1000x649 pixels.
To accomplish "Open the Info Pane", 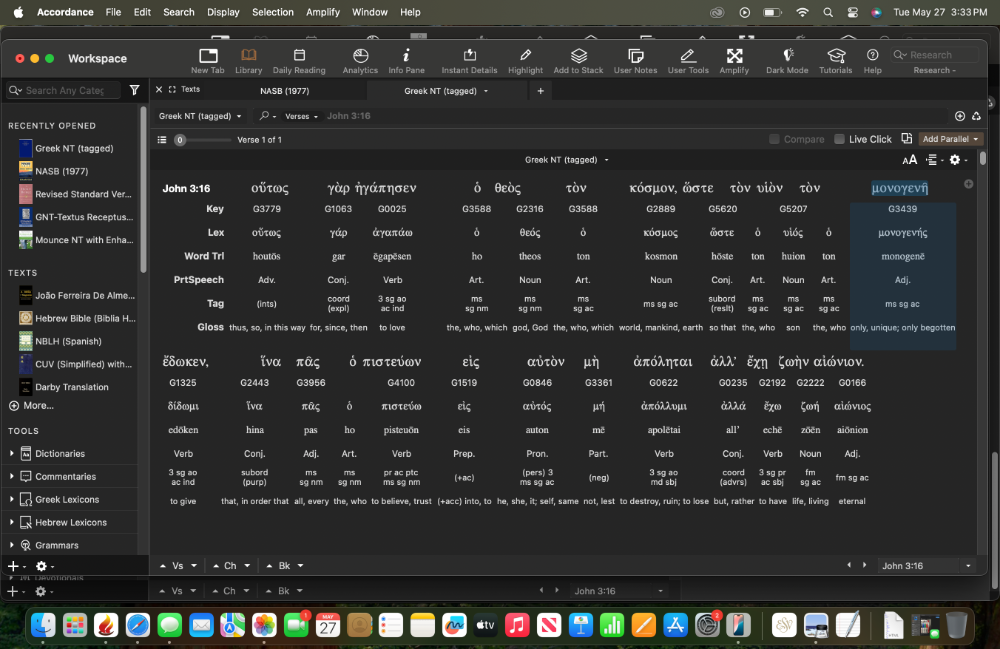I will [406, 61].
